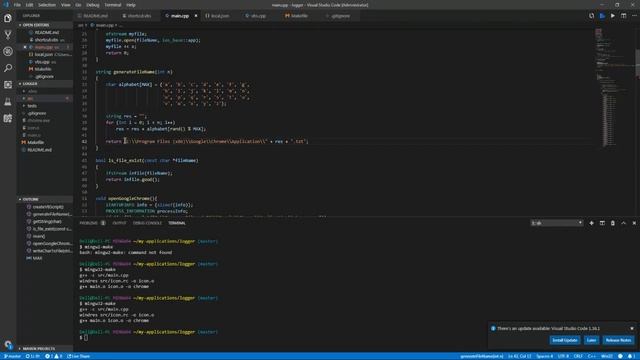640x360 pixels.
Task: Click the Later button in update notification
Action: pyautogui.click(x=591, y=340)
